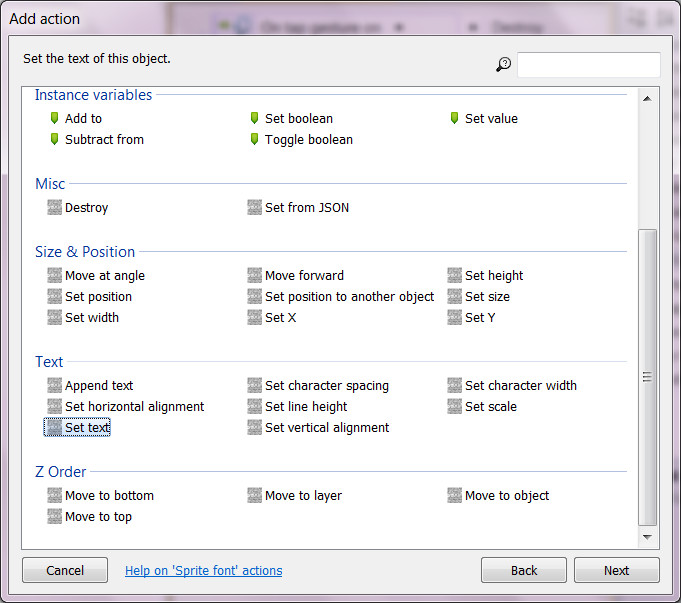Click the search magnifier icon
The width and height of the screenshot is (681, 603).
tap(503, 65)
